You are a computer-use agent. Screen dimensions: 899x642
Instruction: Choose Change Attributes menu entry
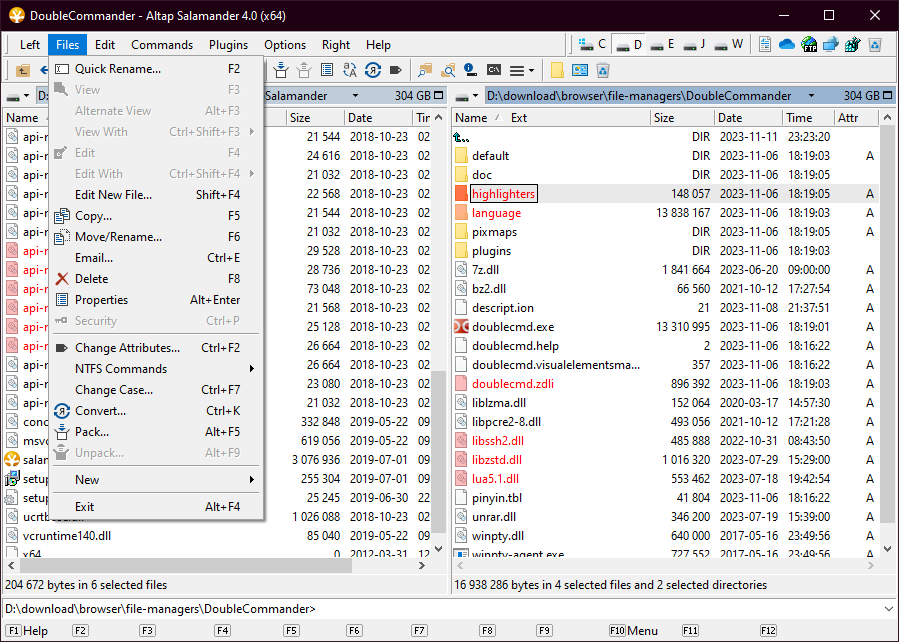point(127,348)
